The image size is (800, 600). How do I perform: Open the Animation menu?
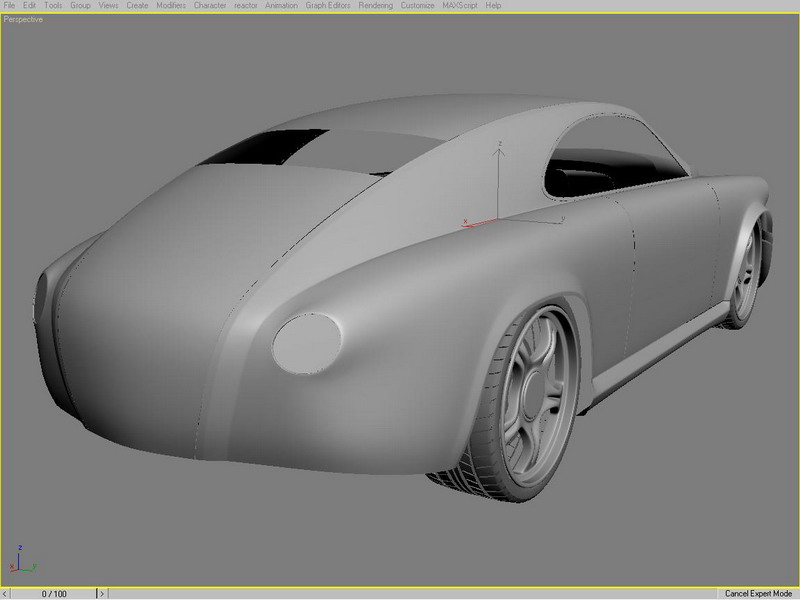(281, 5)
